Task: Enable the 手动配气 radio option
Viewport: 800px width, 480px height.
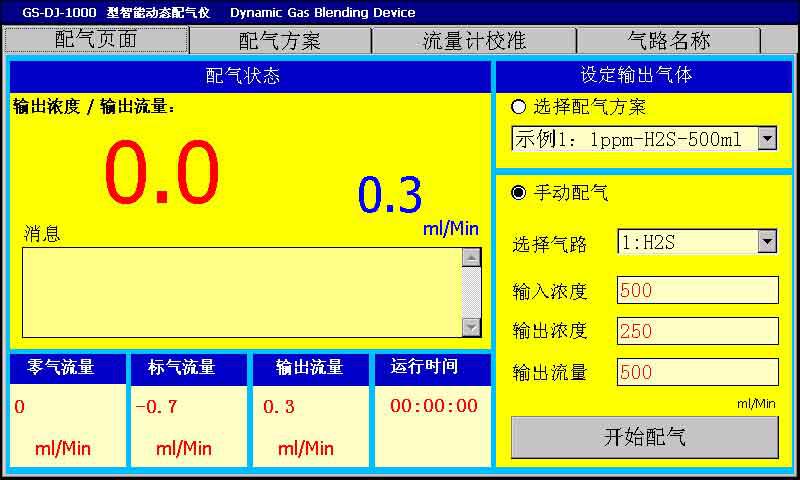Action: [x=518, y=193]
